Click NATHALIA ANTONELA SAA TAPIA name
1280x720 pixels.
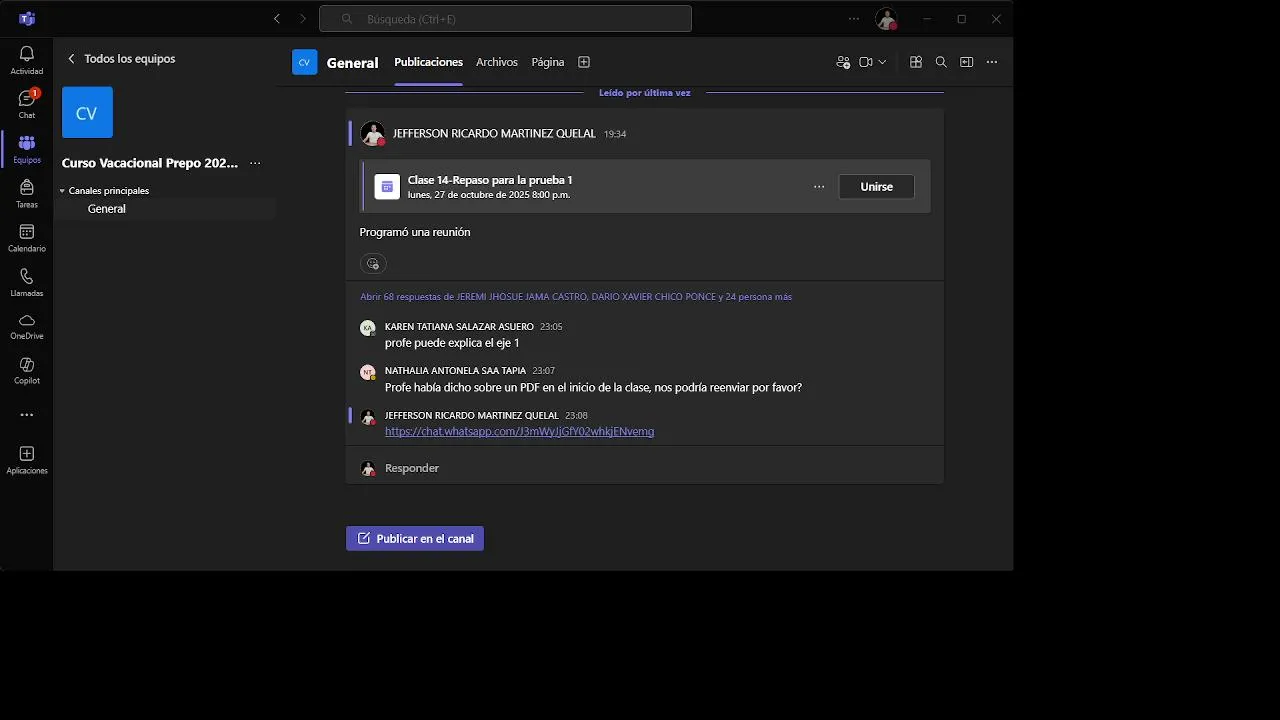point(455,371)
